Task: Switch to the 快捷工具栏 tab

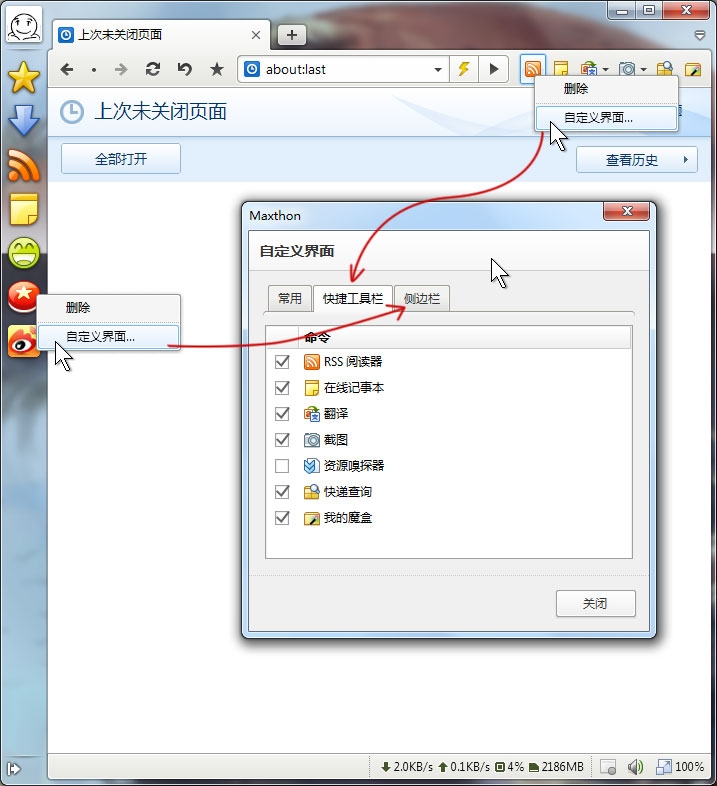Action: pos(352,299)
